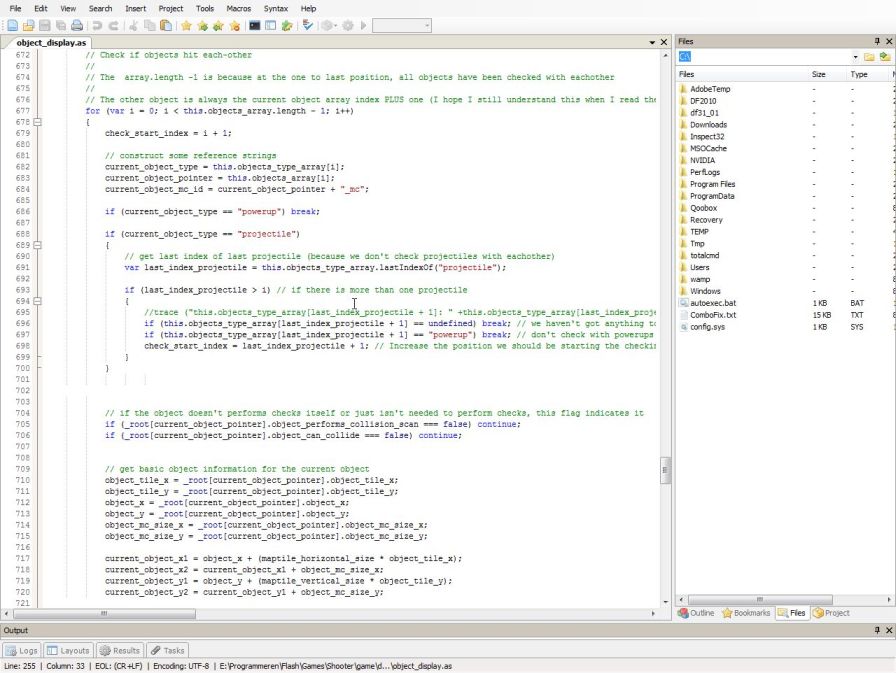Pin the Files panel with the pushpin
The height and width of the screenshot is (673, 896).
[x=877, y=41]
